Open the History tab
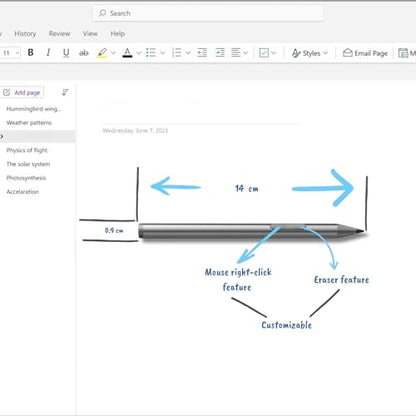Image resolution: width=416 pixels, height=416 pixels. 25,34
